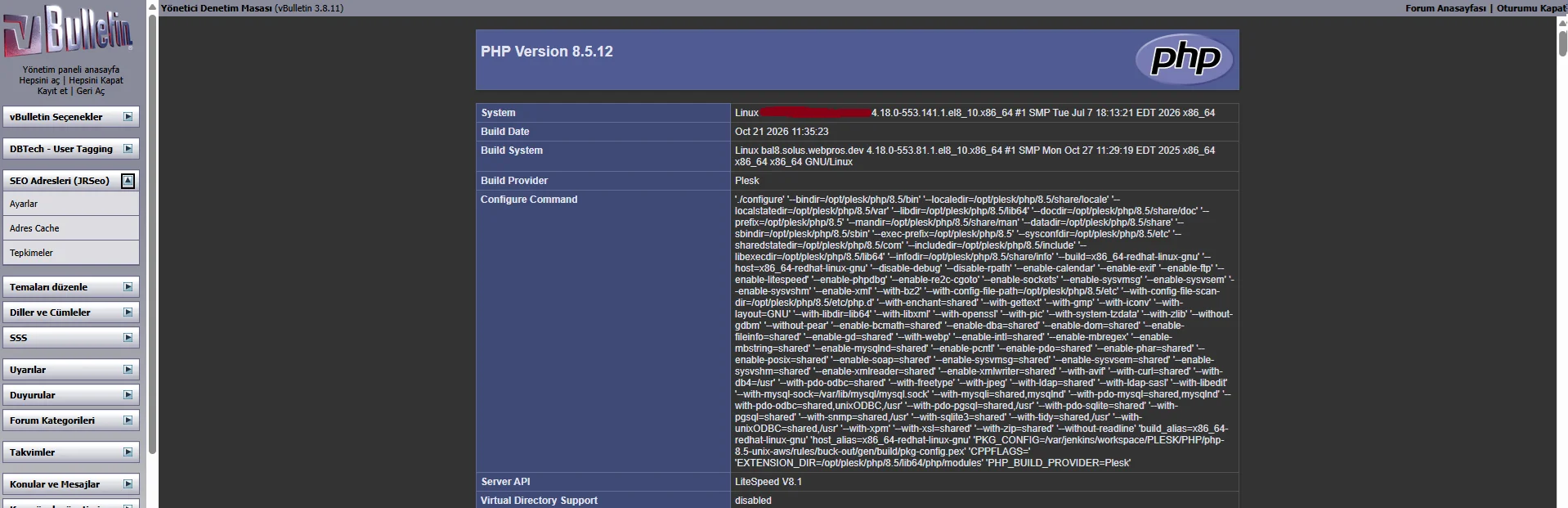Expand Uyarılar section arrow icon
Viewport: 1568px width, 508px height.
click(128, 370)
